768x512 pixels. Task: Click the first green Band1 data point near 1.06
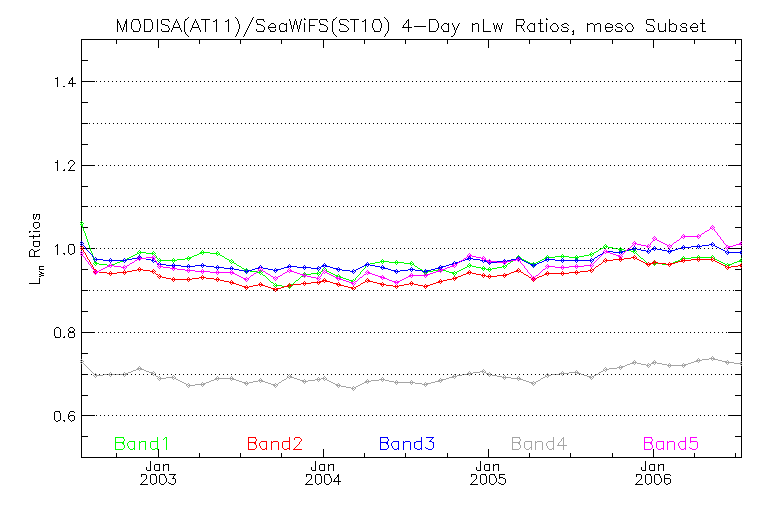(82, 224)
